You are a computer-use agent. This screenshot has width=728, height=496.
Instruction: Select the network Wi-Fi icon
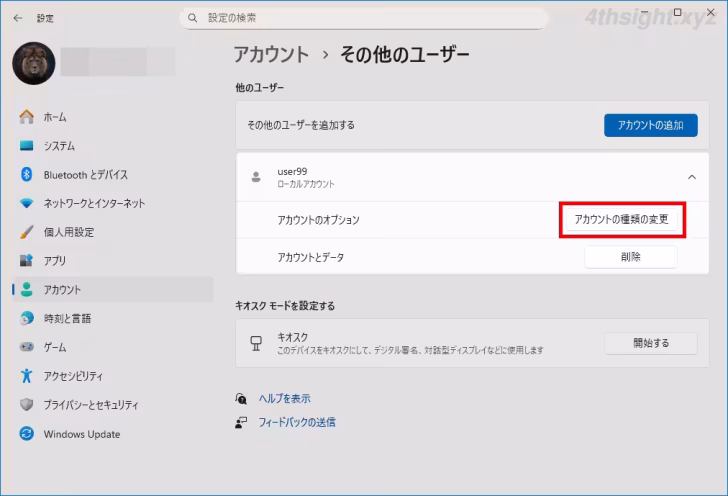click(x=27, y=204)
